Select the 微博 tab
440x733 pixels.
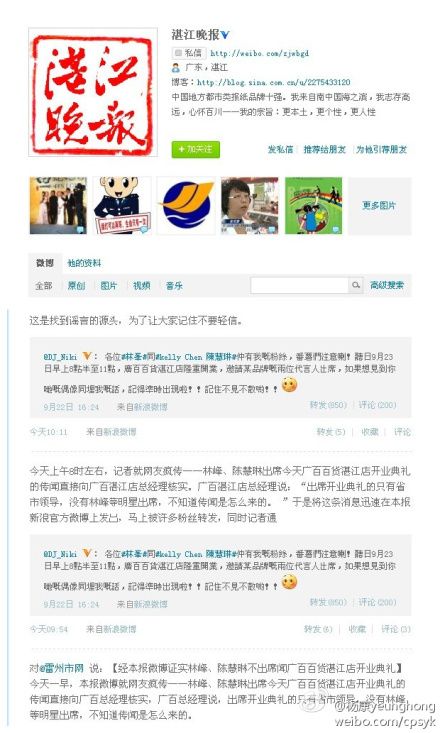click(x=45, y=263)
